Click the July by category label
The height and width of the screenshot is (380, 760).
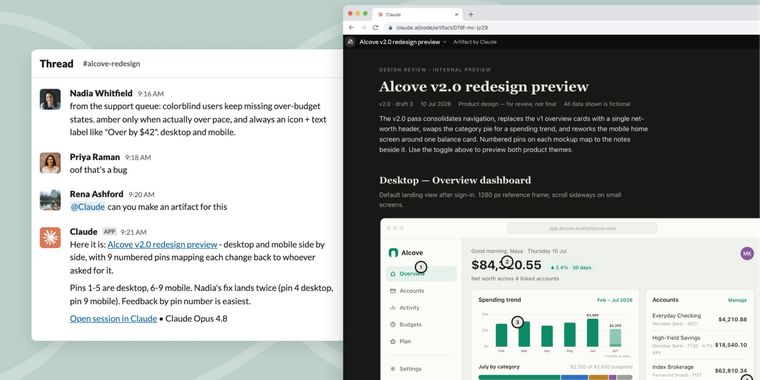pos(499,366)
